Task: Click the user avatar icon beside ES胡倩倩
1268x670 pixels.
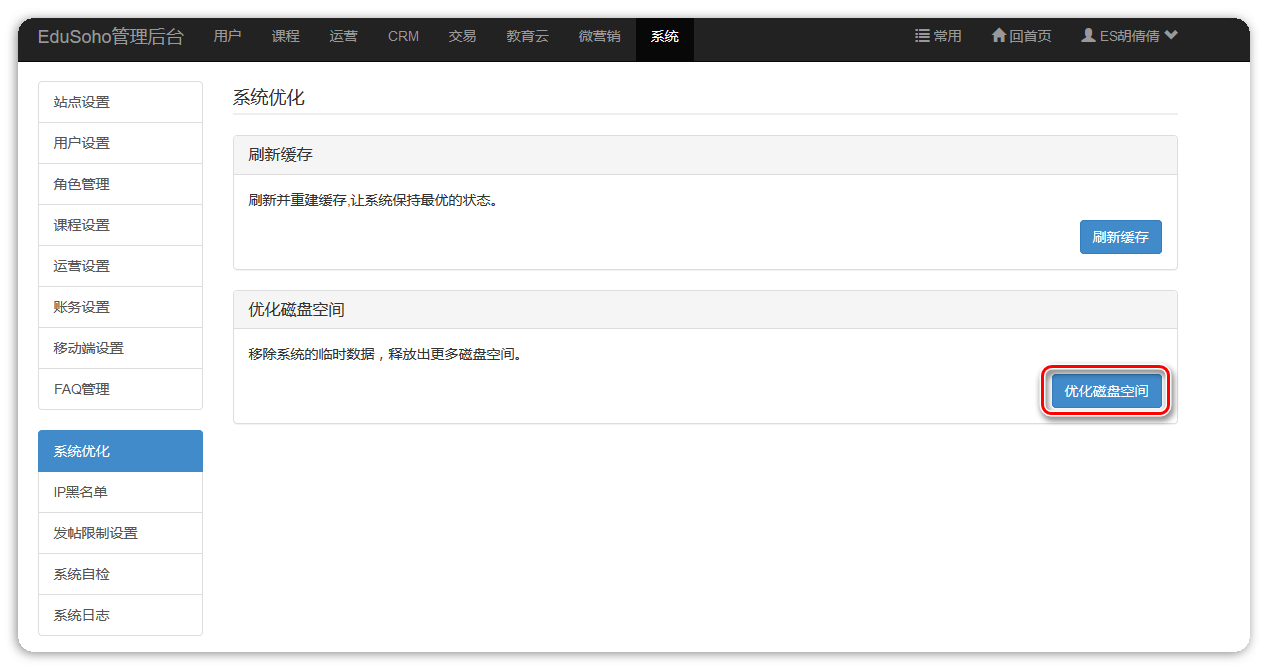Action: tap(1088, 36)
